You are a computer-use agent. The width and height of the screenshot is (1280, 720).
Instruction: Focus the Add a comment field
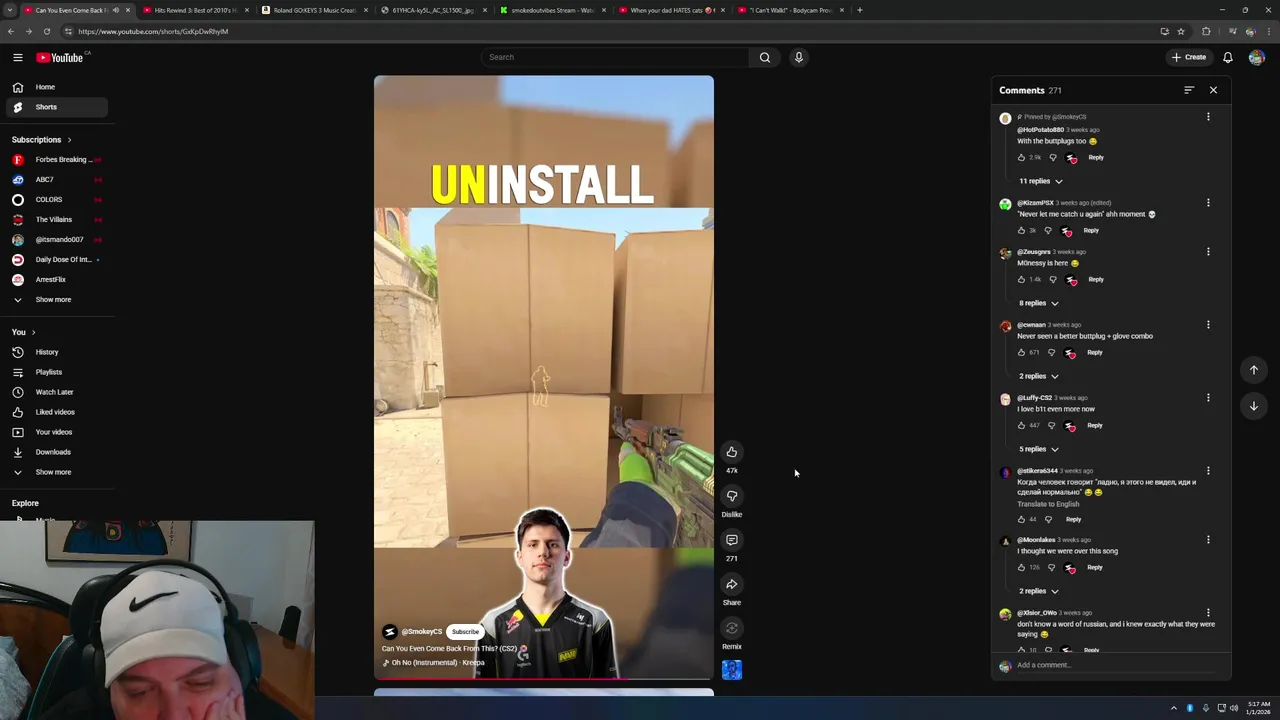click(1115, 665)
